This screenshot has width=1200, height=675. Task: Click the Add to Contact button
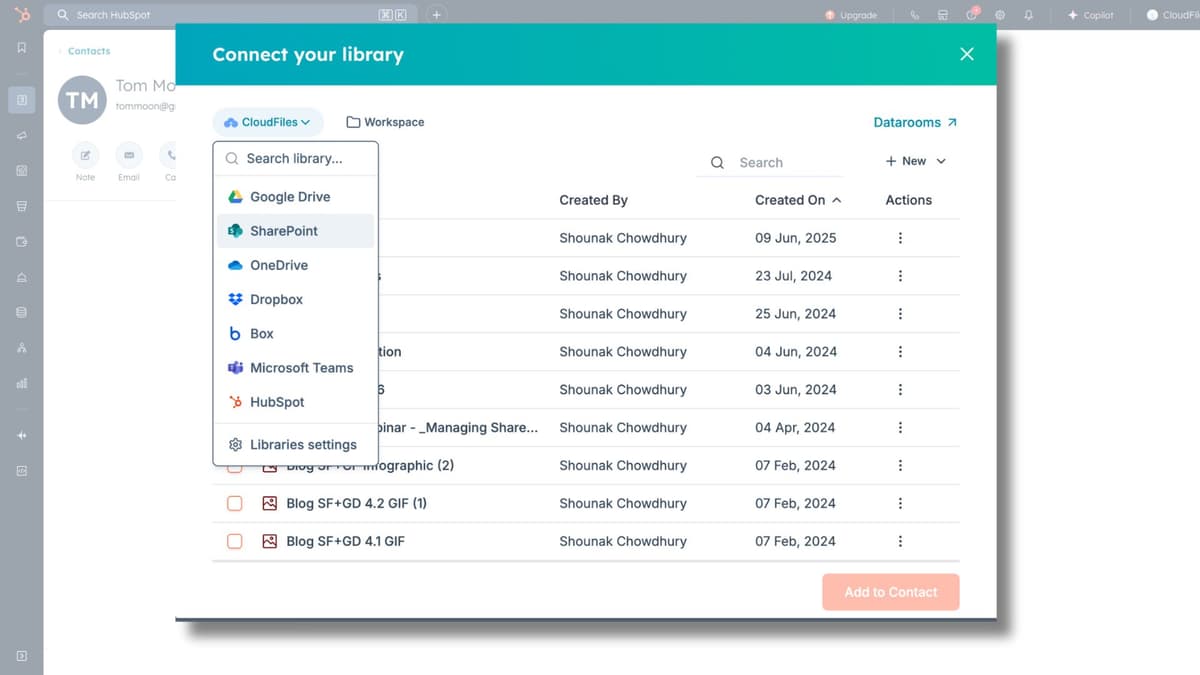coord(890,592)
